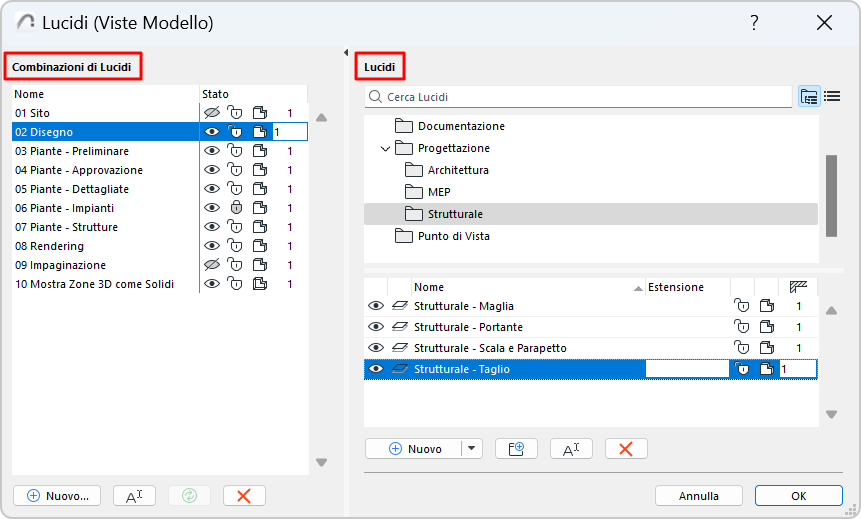This screenshot has height=519, width=861.
Task: Rename the selected layer combination
Action: pyautogui.click(x=134, y=495)
